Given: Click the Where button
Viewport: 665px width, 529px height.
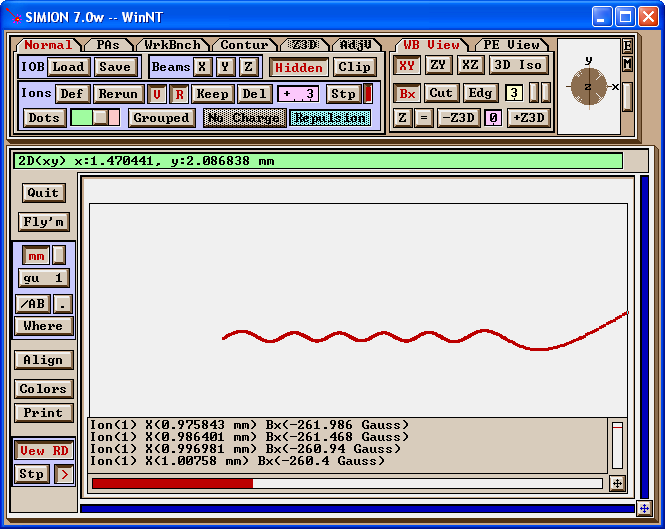Looking at the screenshot, I should (x=44, y=326).
